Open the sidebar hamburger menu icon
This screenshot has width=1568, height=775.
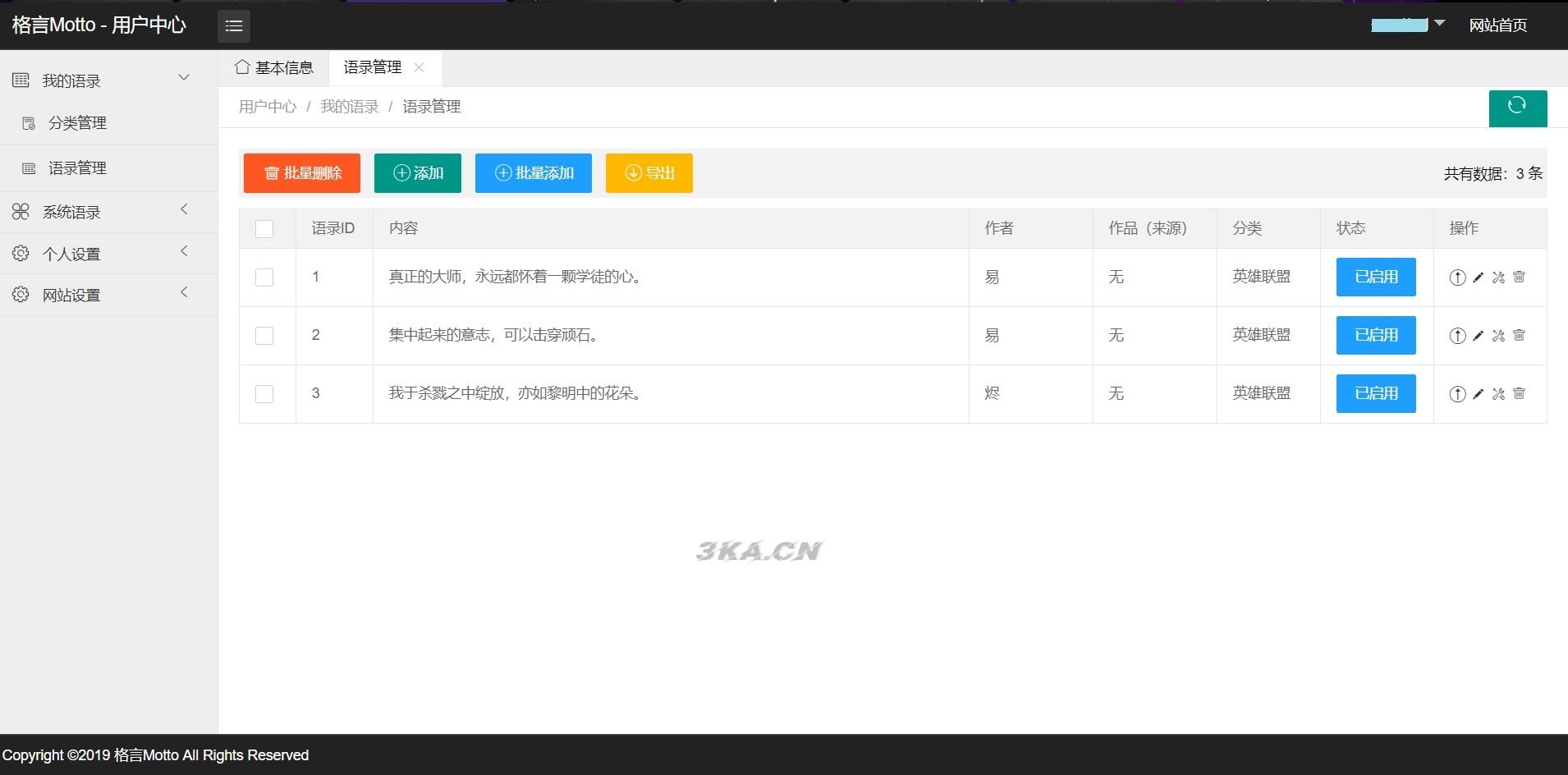click(x=233, y=25)
